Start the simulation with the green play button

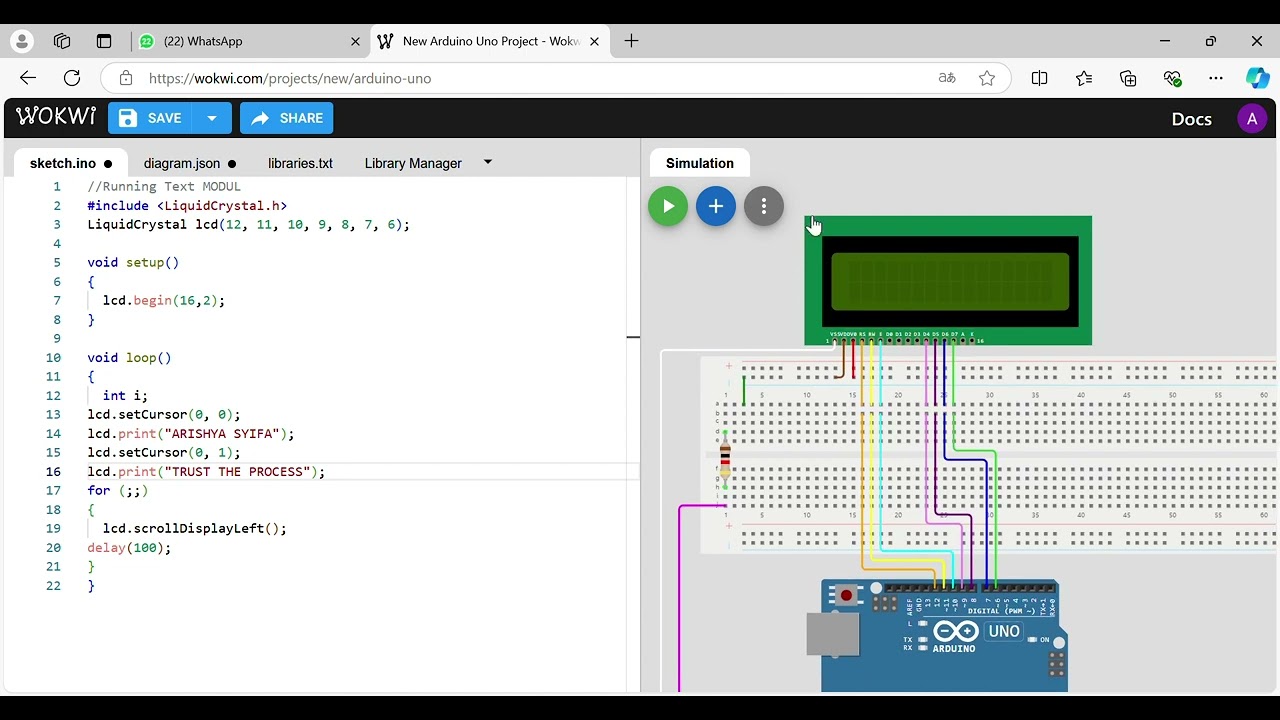click(x=668, y=206)
